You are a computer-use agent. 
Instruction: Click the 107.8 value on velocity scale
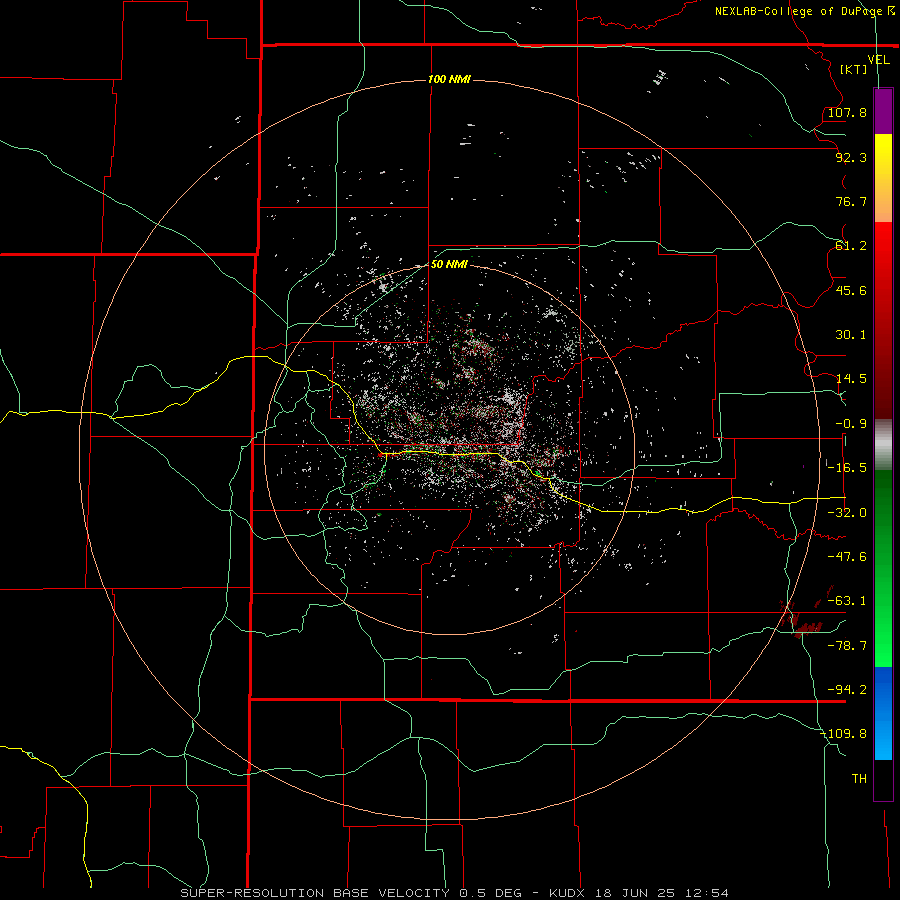point(847,112)
